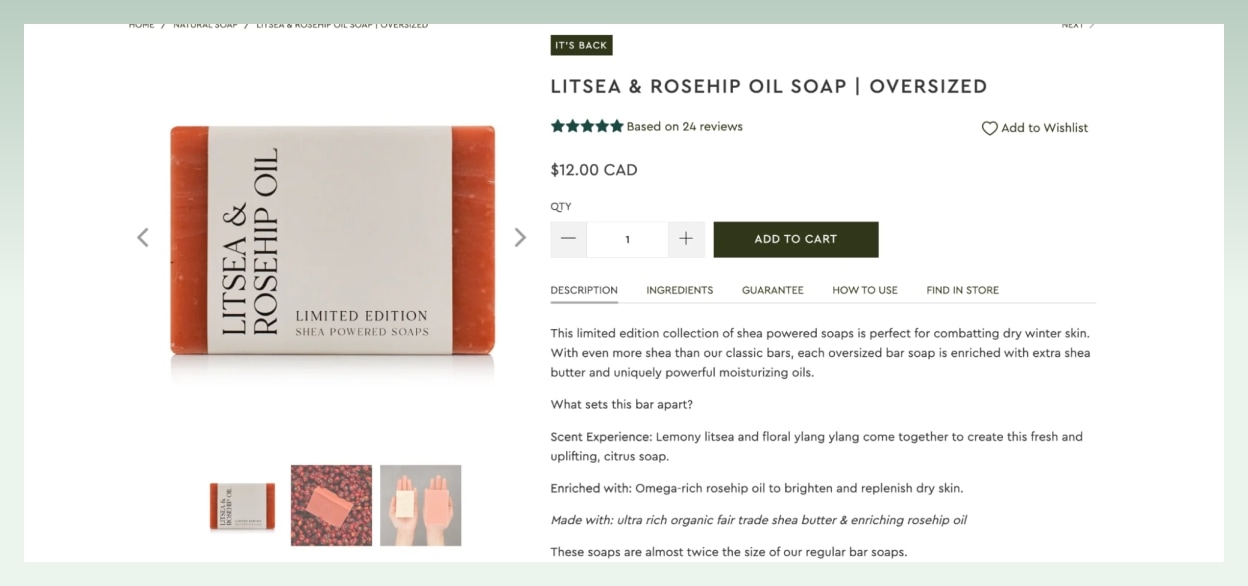Click the minus icon to decrease quantity
This screenshot has width=1248, height=586.
(x=568, y=239)
